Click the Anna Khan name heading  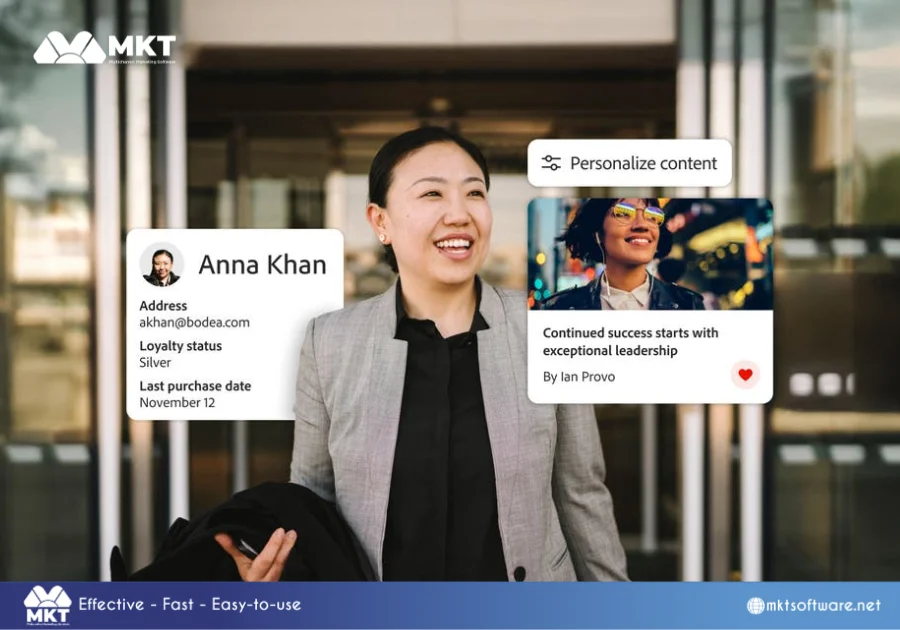click(x=262, y=265)
